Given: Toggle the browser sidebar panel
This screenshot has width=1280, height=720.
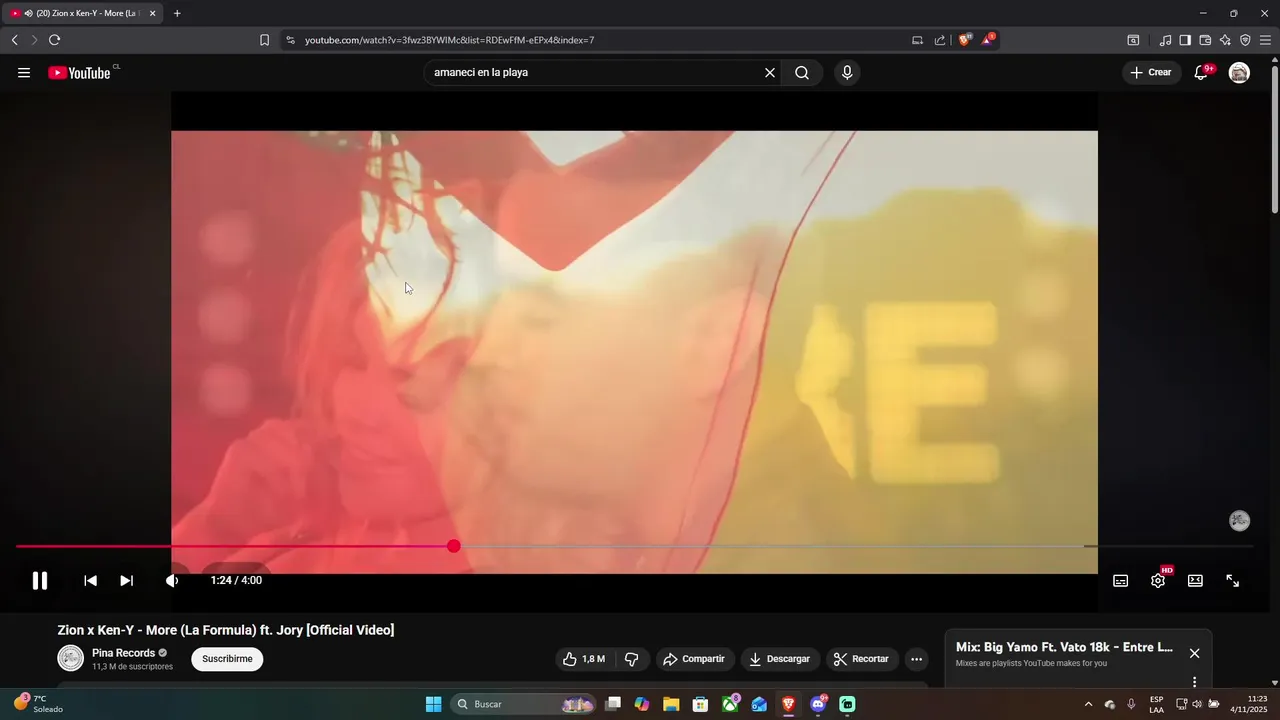Looking at the screenshot, I should 1185,40.
